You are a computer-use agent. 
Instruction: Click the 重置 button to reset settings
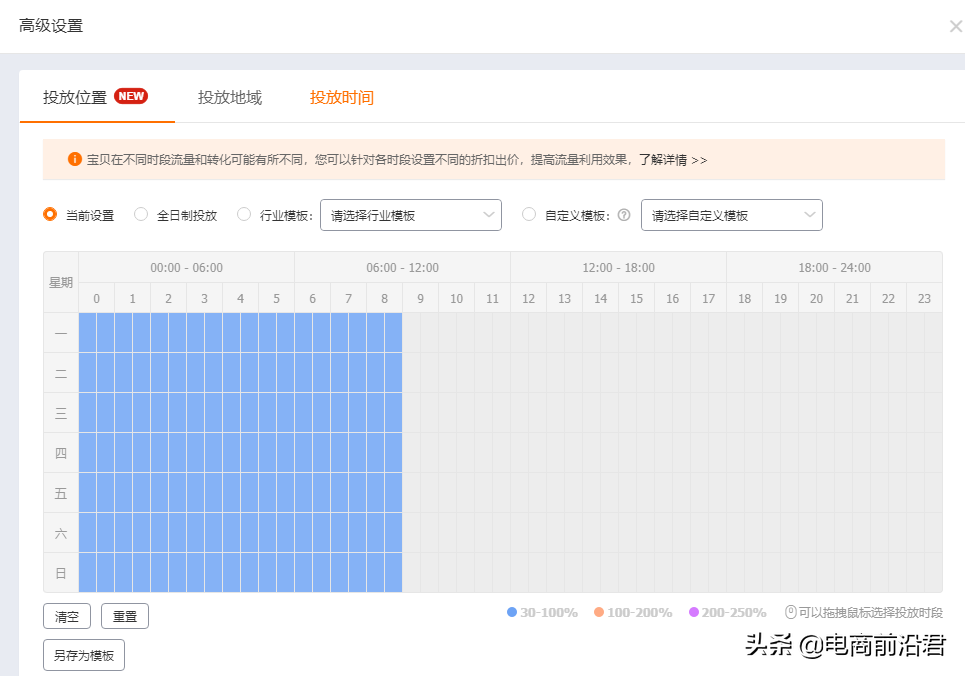124,616
